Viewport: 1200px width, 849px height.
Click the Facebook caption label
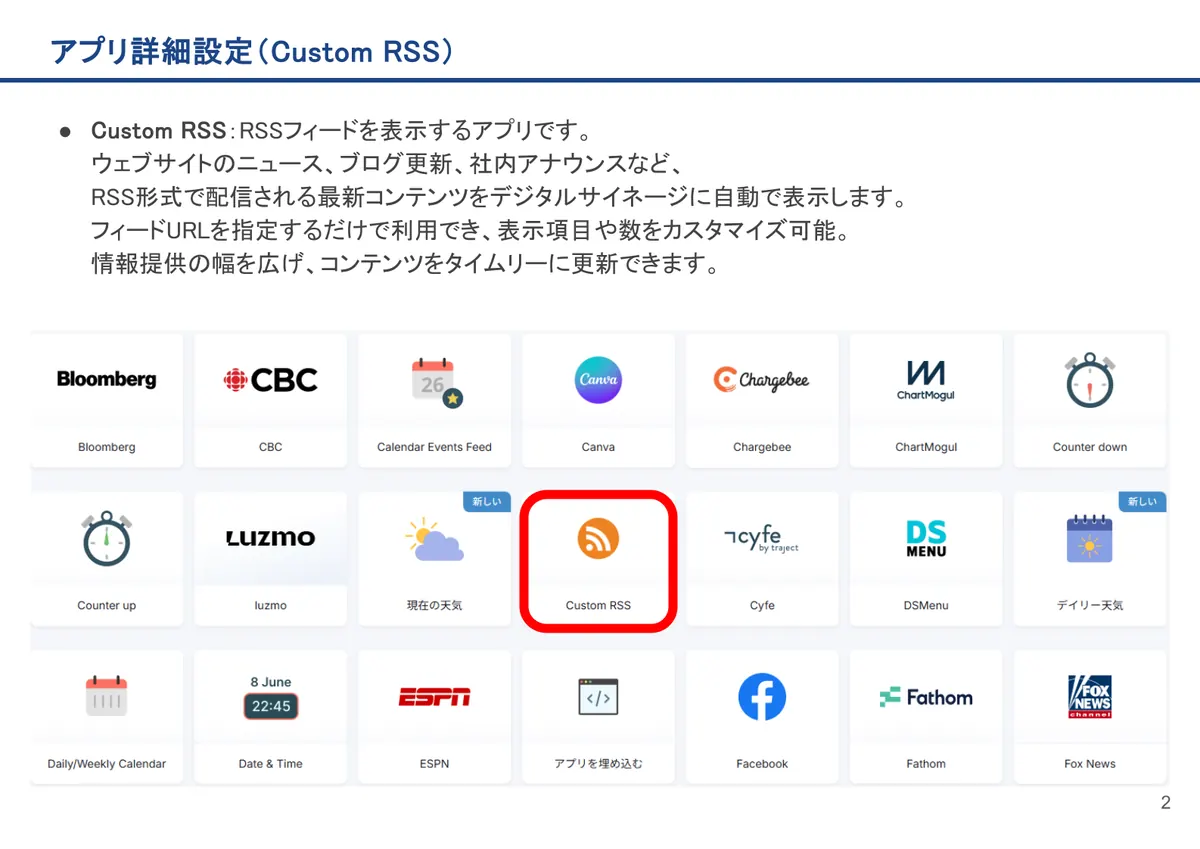pos(762,763)
